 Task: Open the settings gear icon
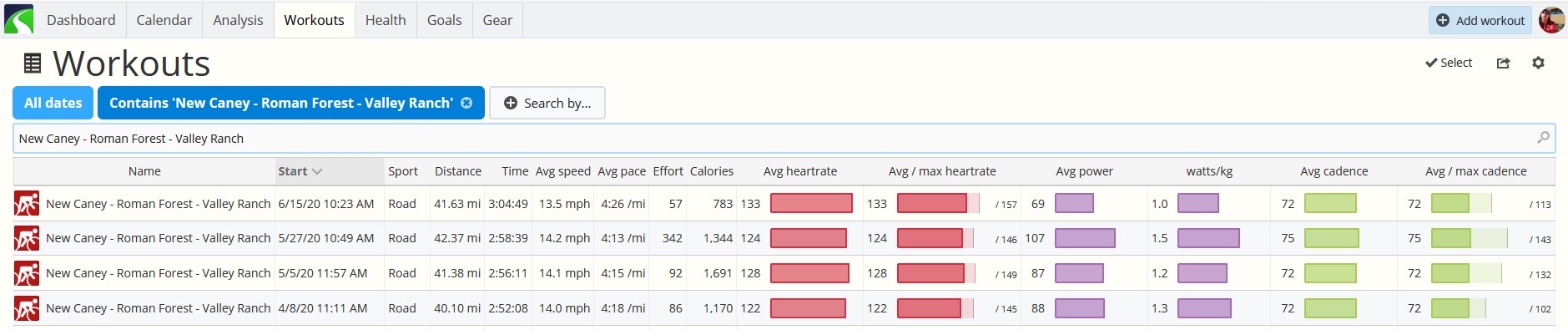point(1538,63)
